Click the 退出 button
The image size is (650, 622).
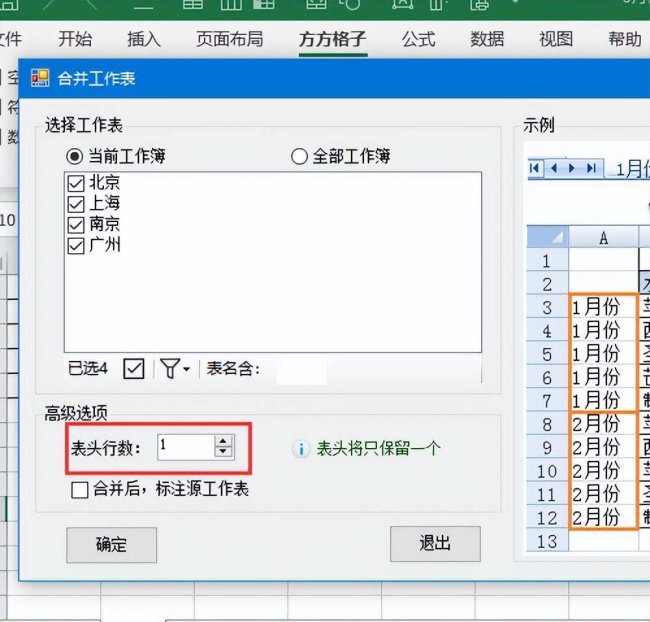tap(435, 544)
